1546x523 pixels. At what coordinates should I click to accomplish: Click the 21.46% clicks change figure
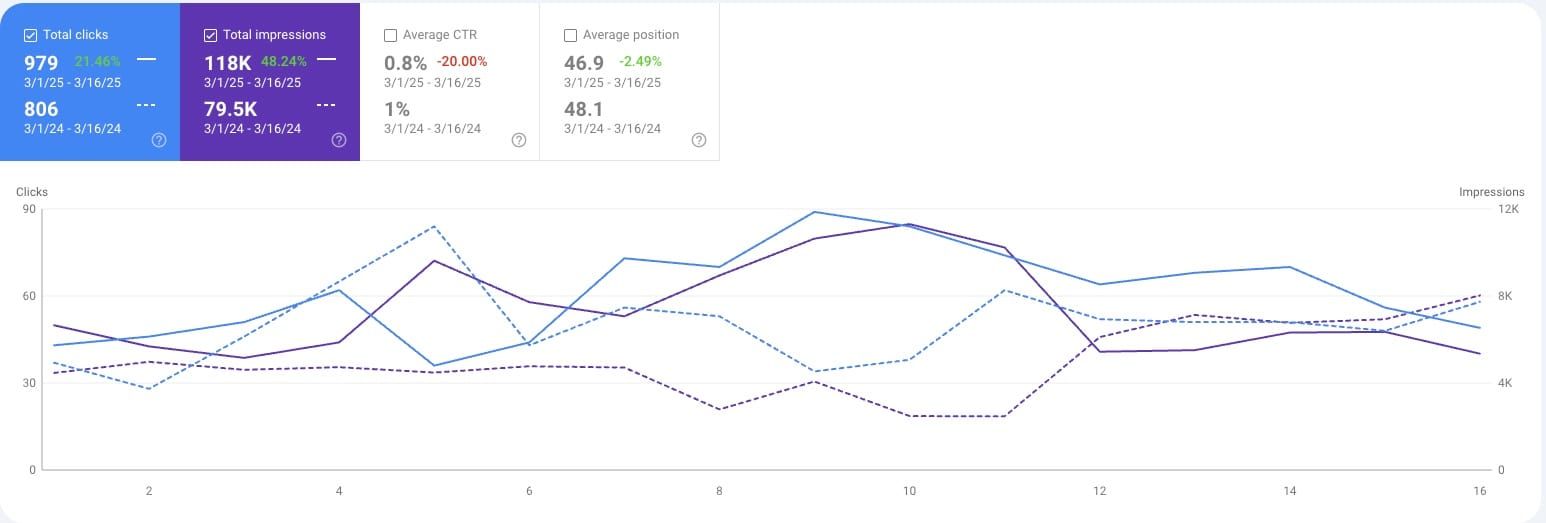coord(97,61)
